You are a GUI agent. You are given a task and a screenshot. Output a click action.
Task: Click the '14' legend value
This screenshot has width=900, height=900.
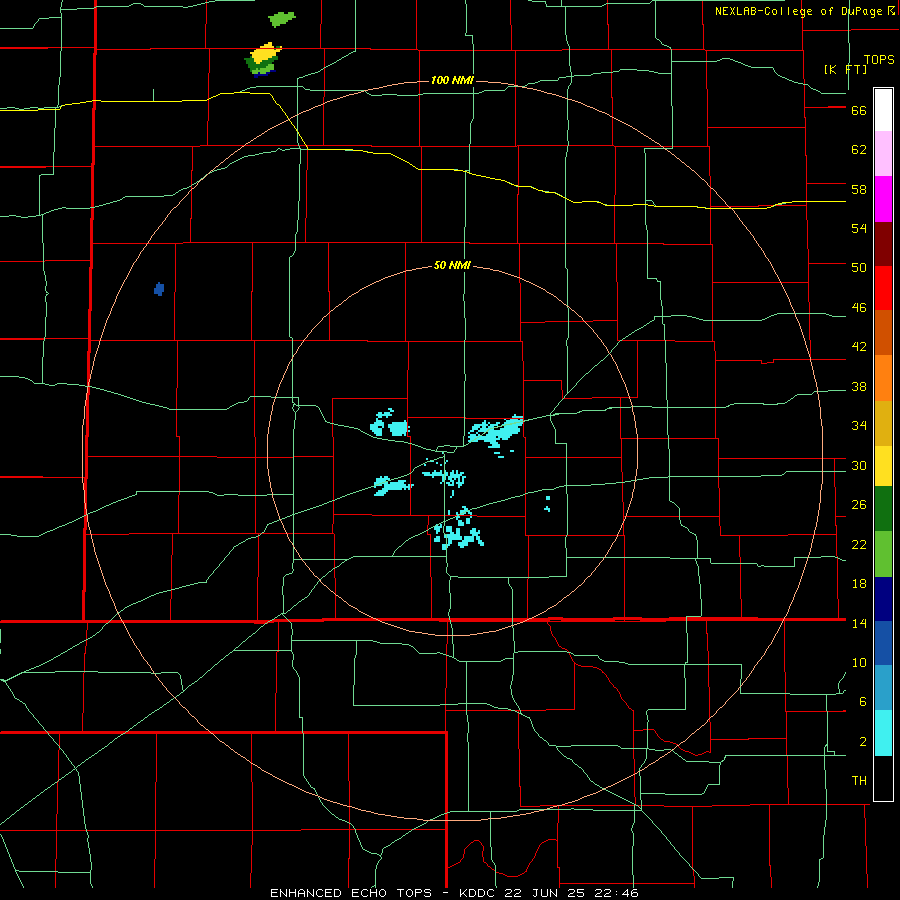(x=859, y=623)
